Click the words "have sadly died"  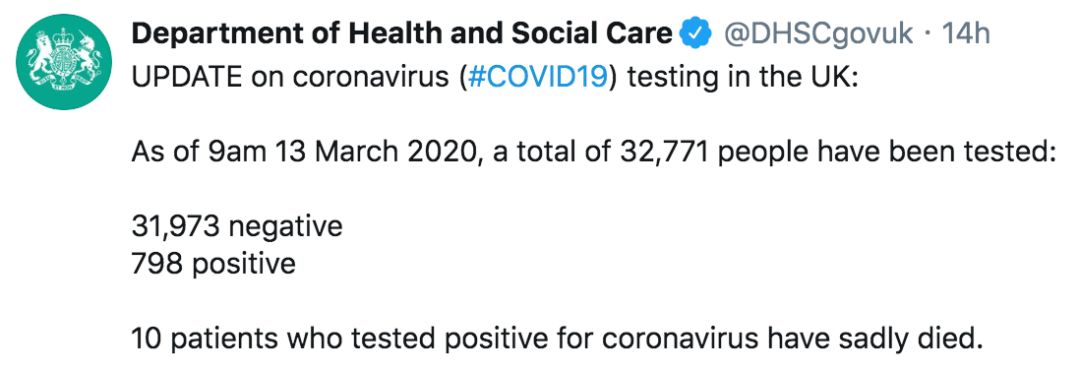point(873,338)
